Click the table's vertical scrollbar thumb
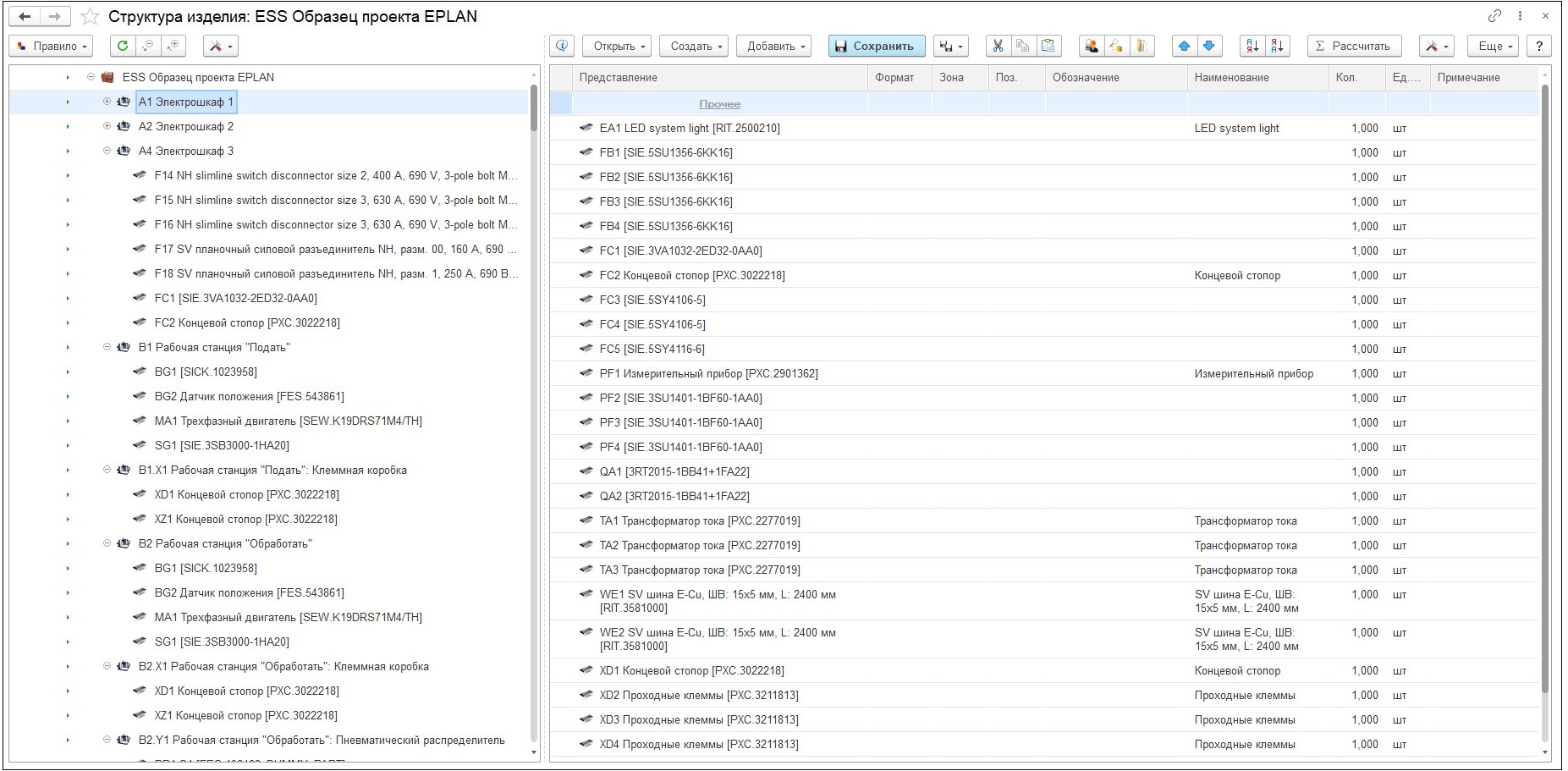The width and height of the screenshot is (1568, 771). coord(1545,389)
